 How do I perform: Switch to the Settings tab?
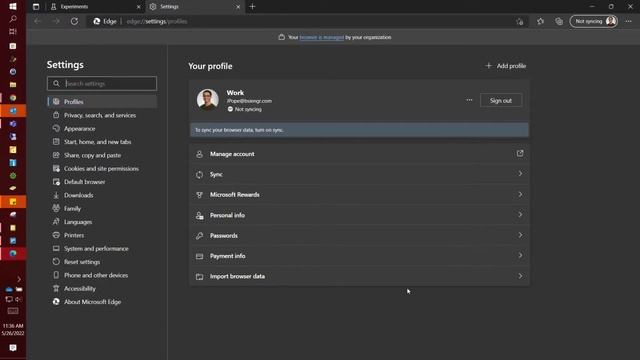[x=195, y=7]
